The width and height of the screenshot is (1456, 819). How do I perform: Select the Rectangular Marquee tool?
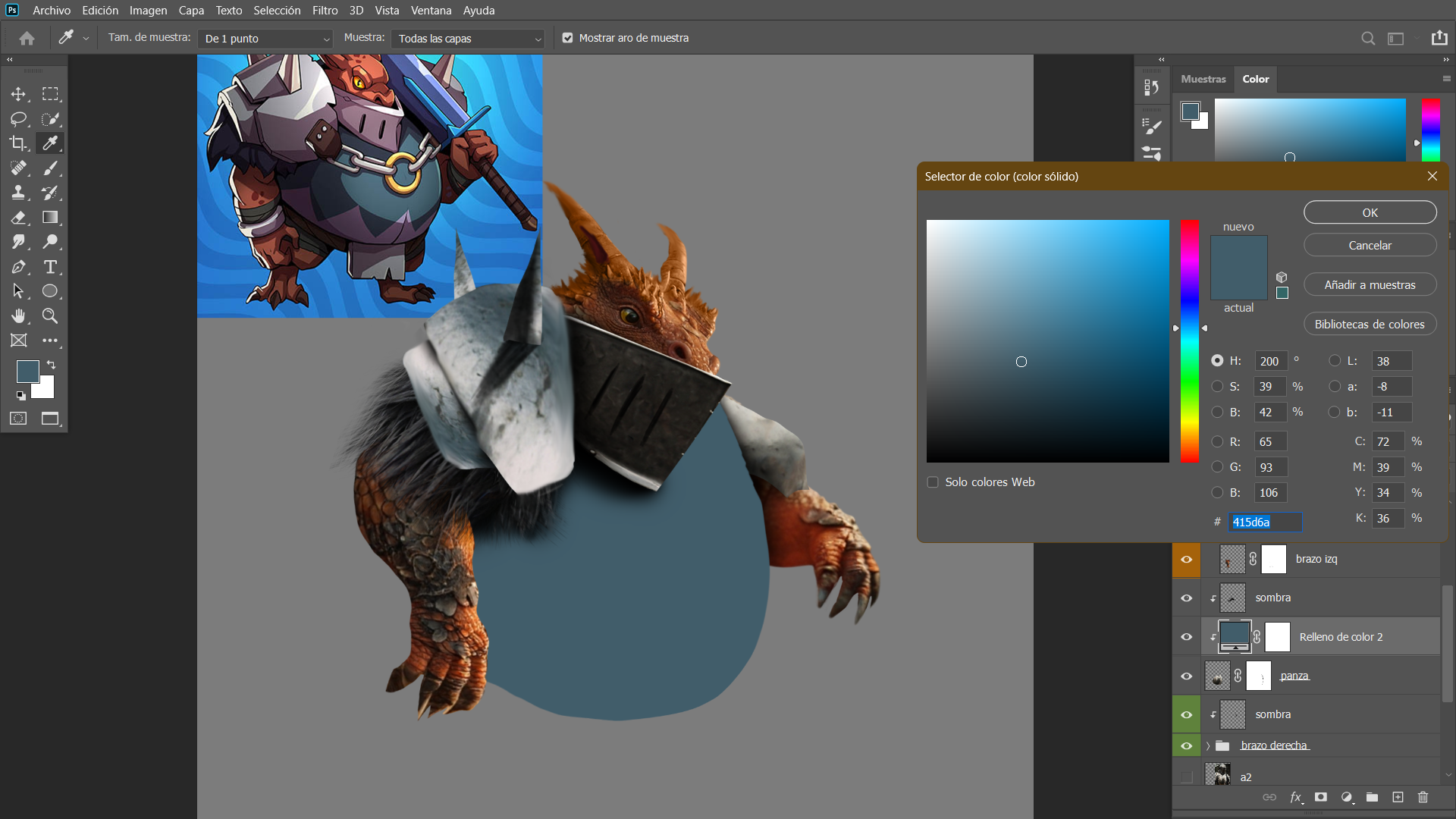pos(50,94)
